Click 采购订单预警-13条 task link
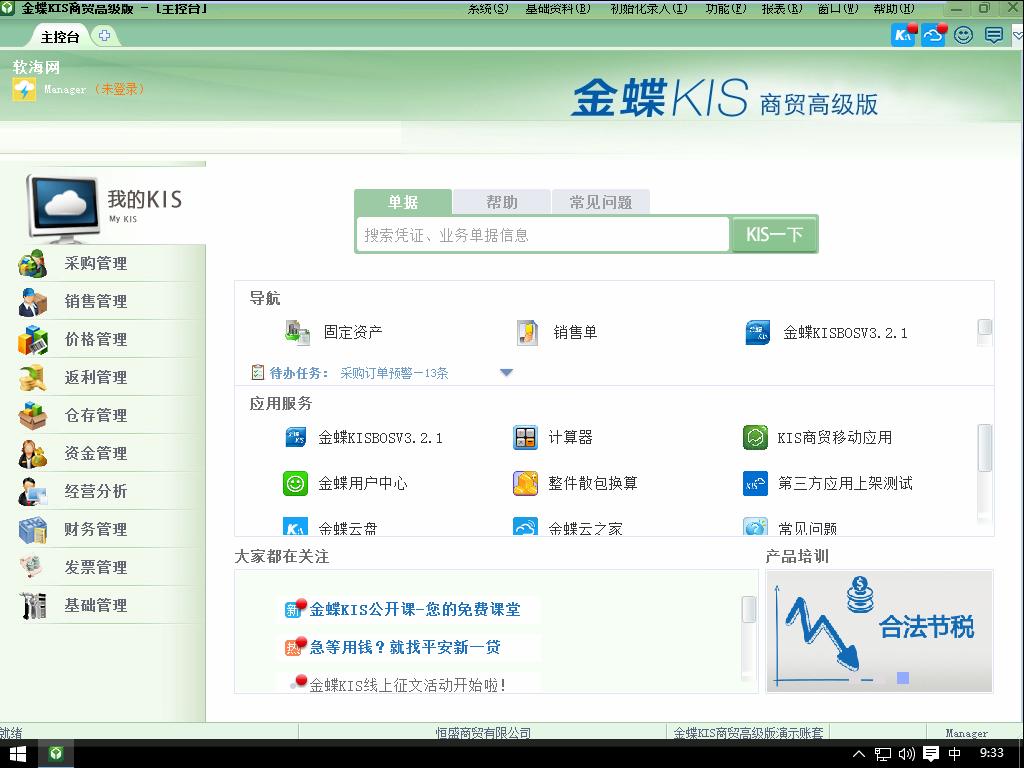Screen dimensions: 1024x768 (x=394, y=373)
